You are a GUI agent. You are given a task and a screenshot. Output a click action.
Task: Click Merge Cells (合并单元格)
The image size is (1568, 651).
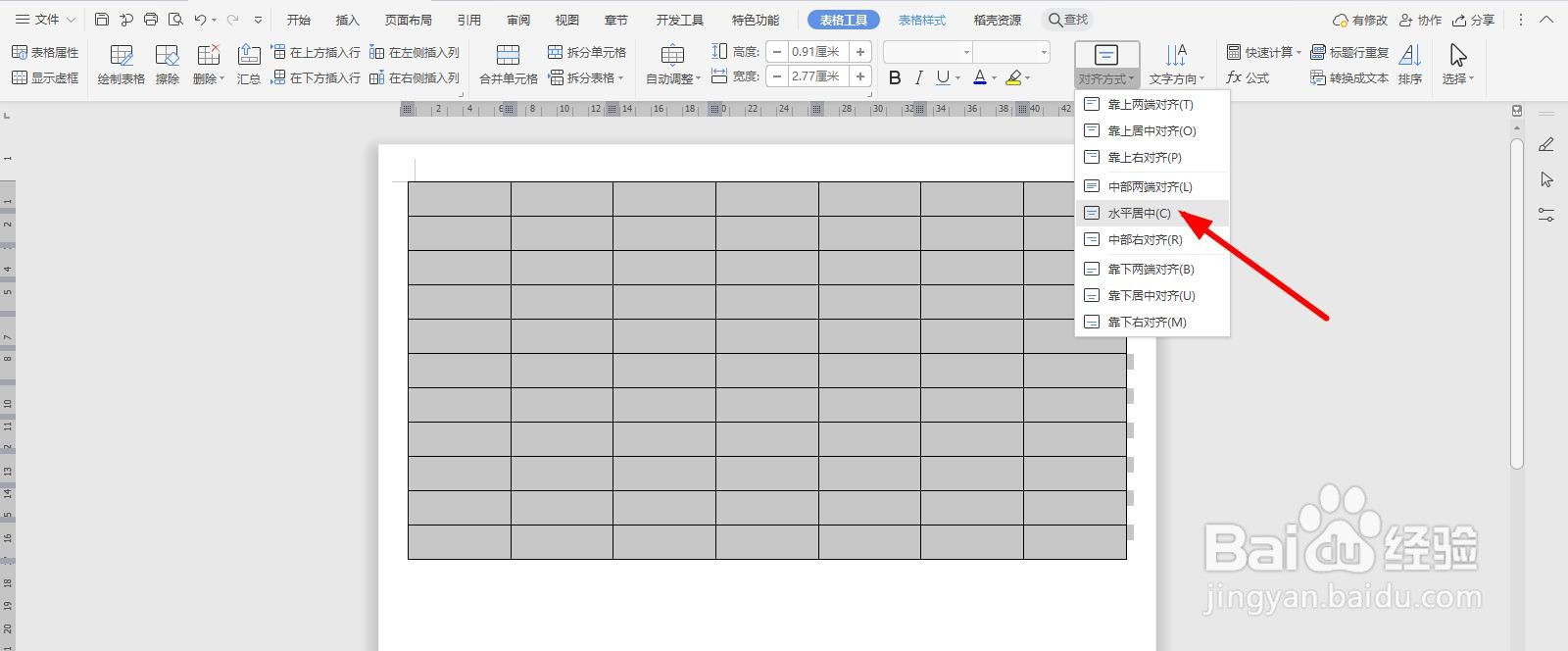click(x=508, y=65)
